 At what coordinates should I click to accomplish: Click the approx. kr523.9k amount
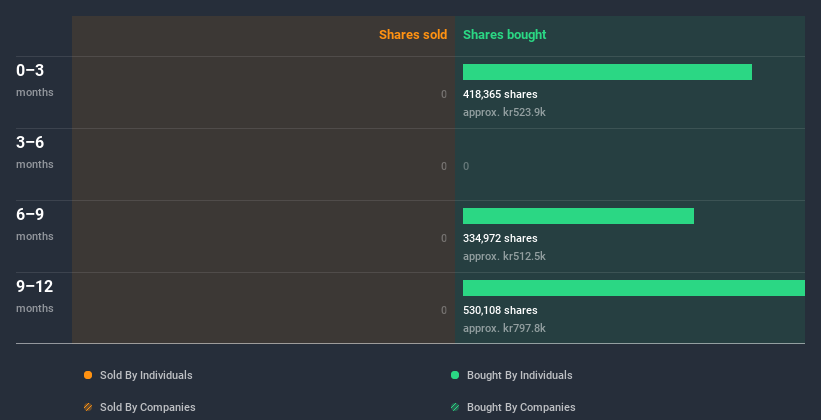pyautogui.click(x=504, y=112)
